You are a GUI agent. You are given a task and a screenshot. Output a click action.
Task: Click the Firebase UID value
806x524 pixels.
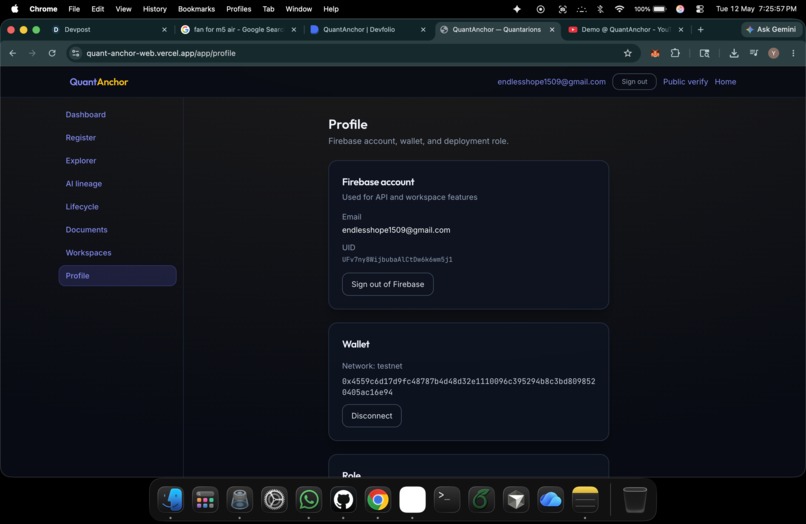397,260
